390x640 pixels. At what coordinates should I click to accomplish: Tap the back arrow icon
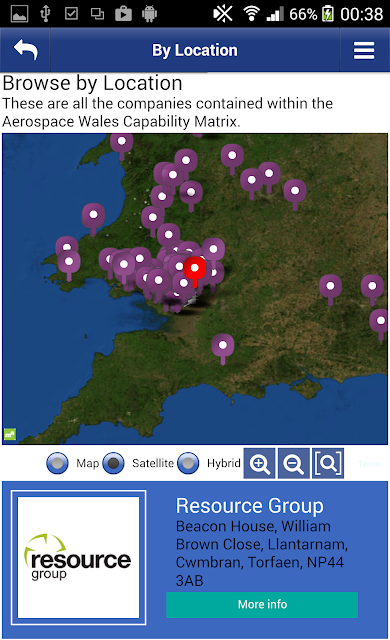(x=25, y=50)
